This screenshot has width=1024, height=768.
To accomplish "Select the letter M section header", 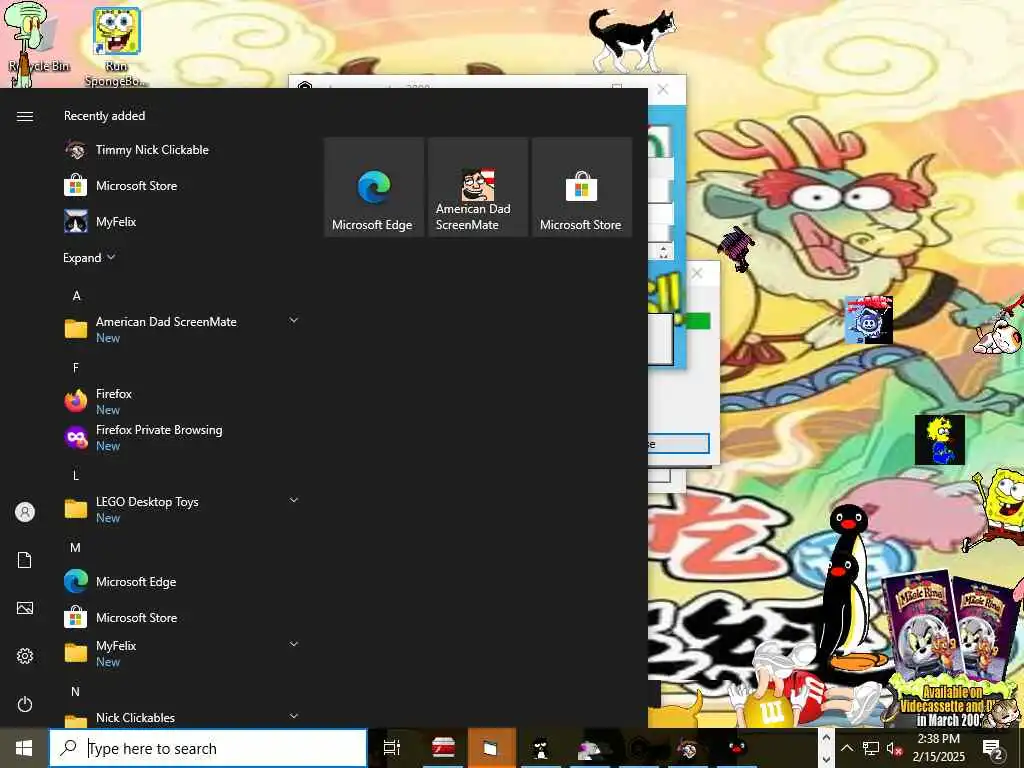I will click(76, 547).
